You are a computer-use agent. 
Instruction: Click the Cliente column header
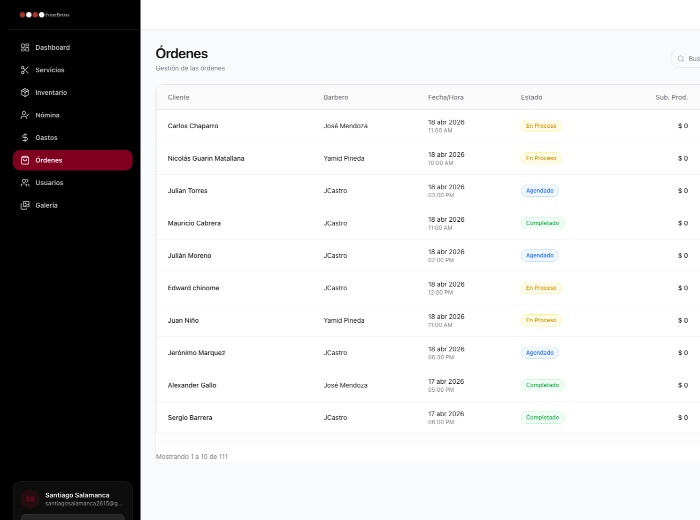point(178,97)
